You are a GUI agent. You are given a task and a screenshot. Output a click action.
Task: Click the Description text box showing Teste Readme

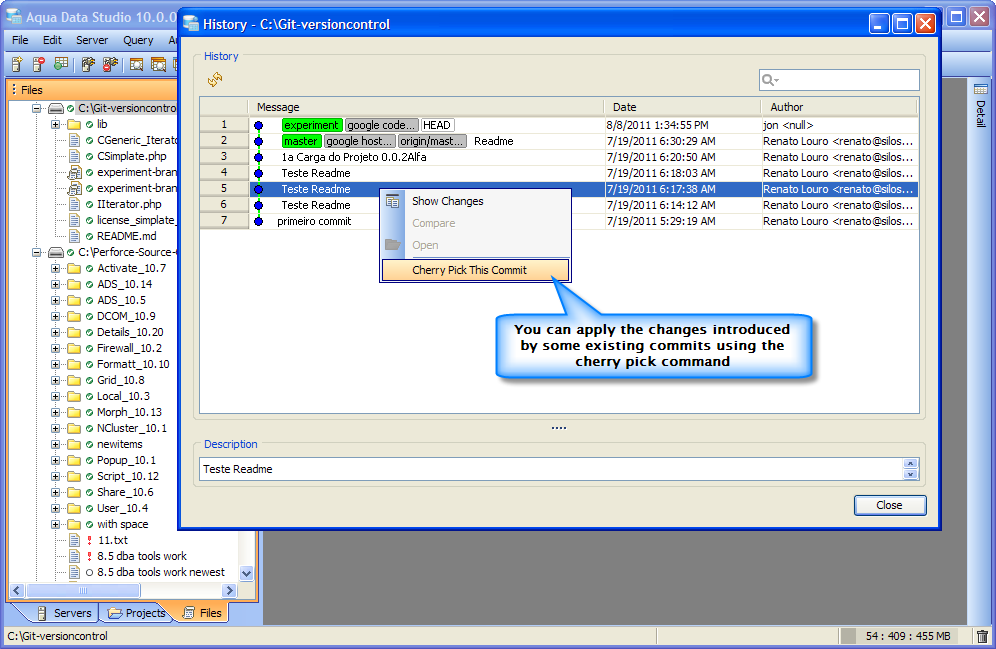(551, 469)
